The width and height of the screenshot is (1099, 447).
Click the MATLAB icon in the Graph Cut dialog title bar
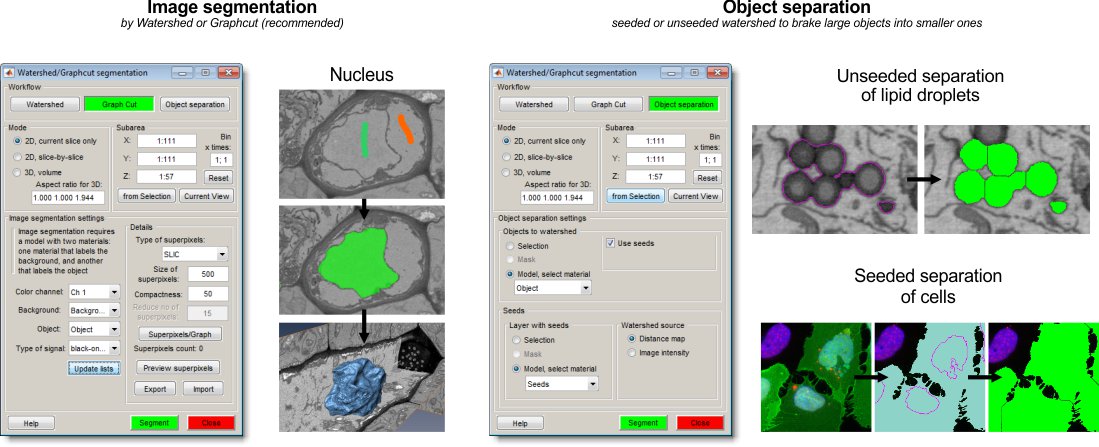pyautogui.click(x=12, y=73)
